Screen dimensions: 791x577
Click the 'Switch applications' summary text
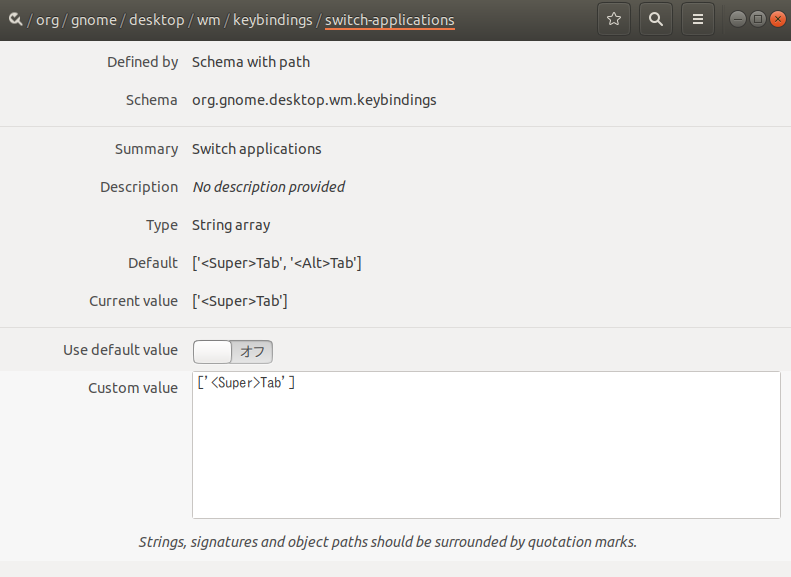click(256, 149)
